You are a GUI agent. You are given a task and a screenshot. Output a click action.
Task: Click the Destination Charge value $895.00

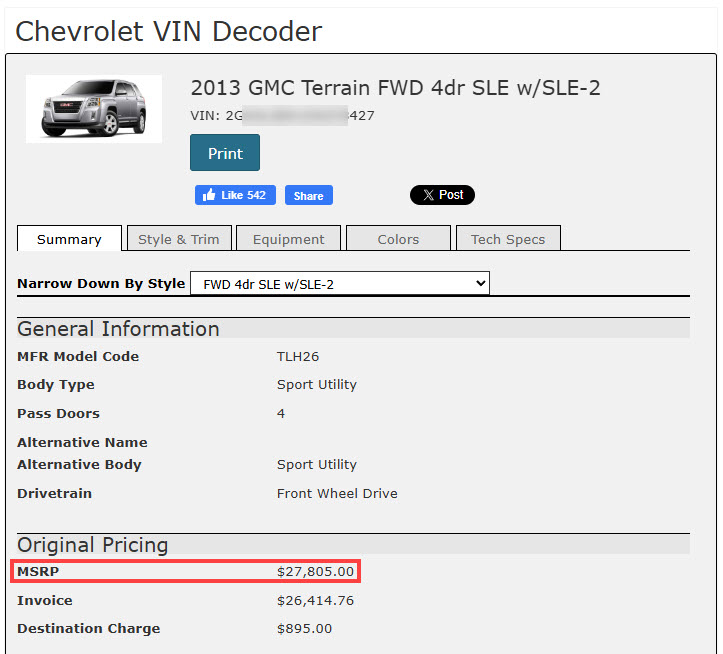[x=304, y=629]
